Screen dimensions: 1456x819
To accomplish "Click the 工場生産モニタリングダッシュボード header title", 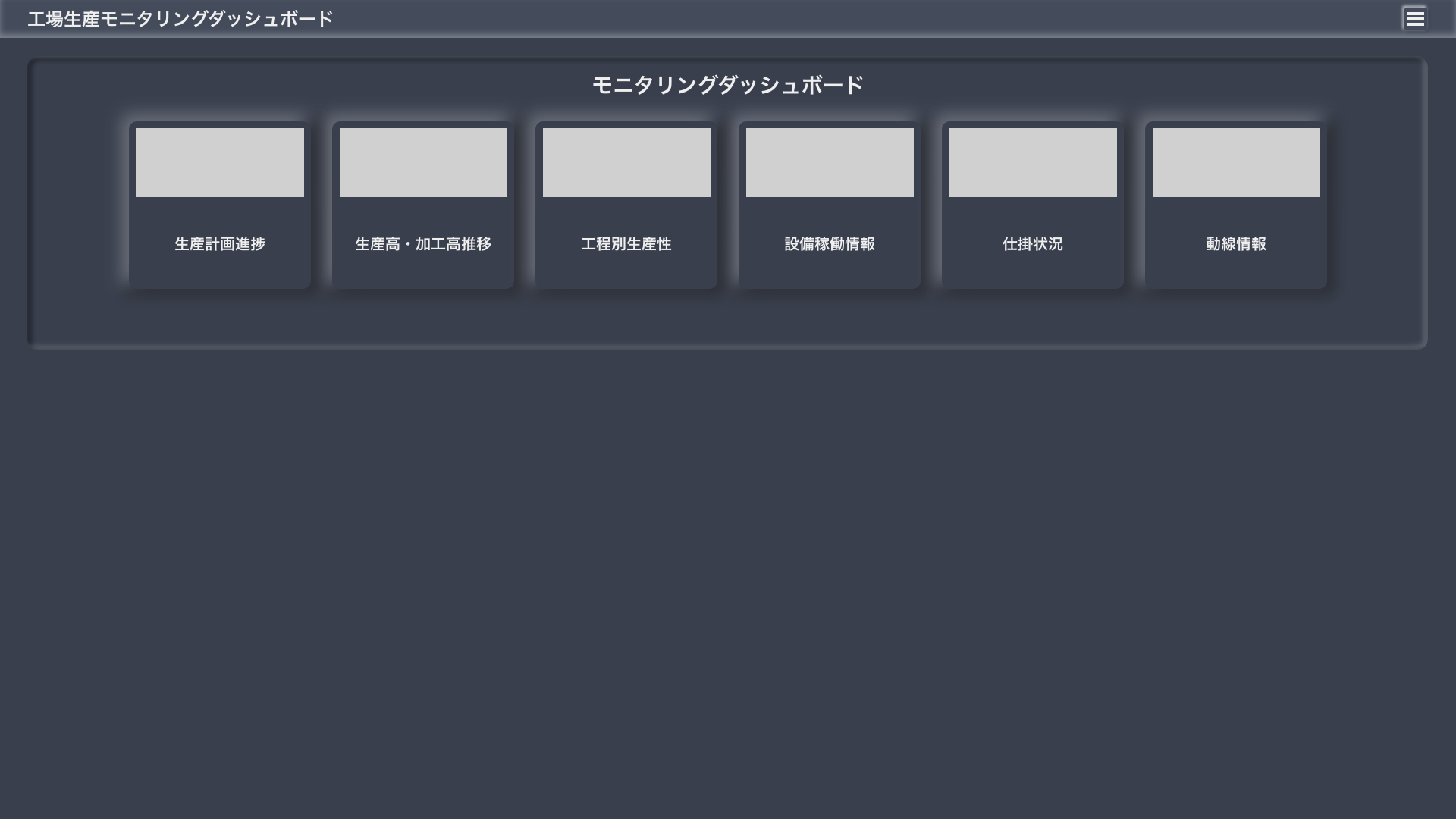I will point(180,18).
